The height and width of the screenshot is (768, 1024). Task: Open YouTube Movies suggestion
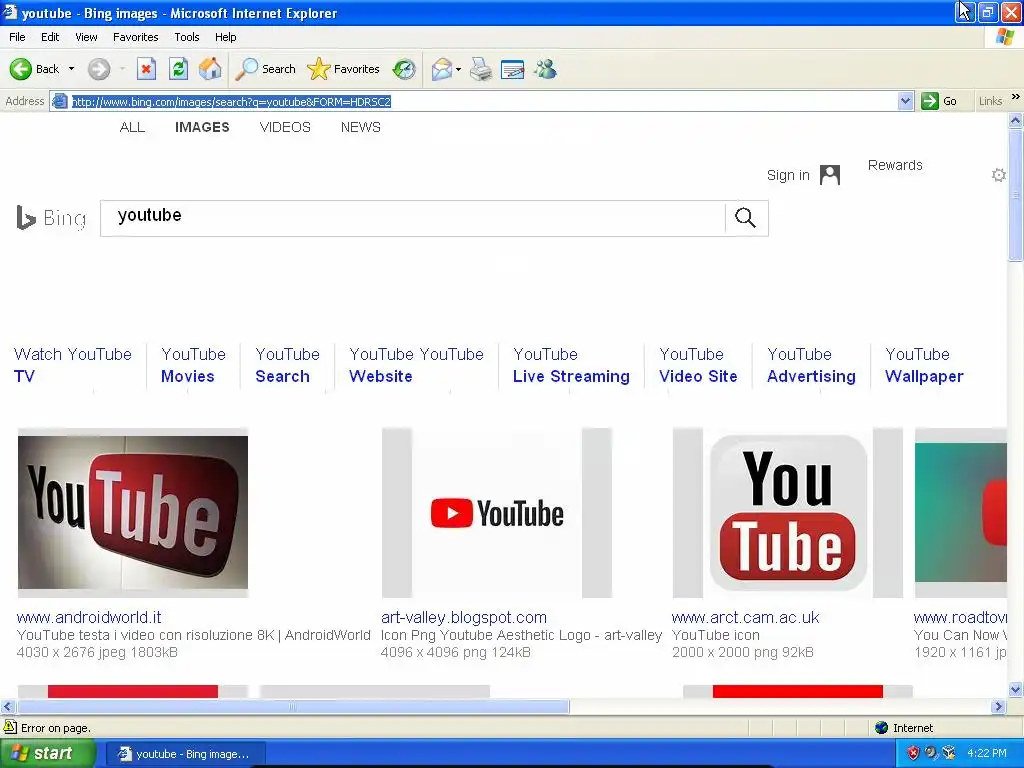(x=193, y=365)
